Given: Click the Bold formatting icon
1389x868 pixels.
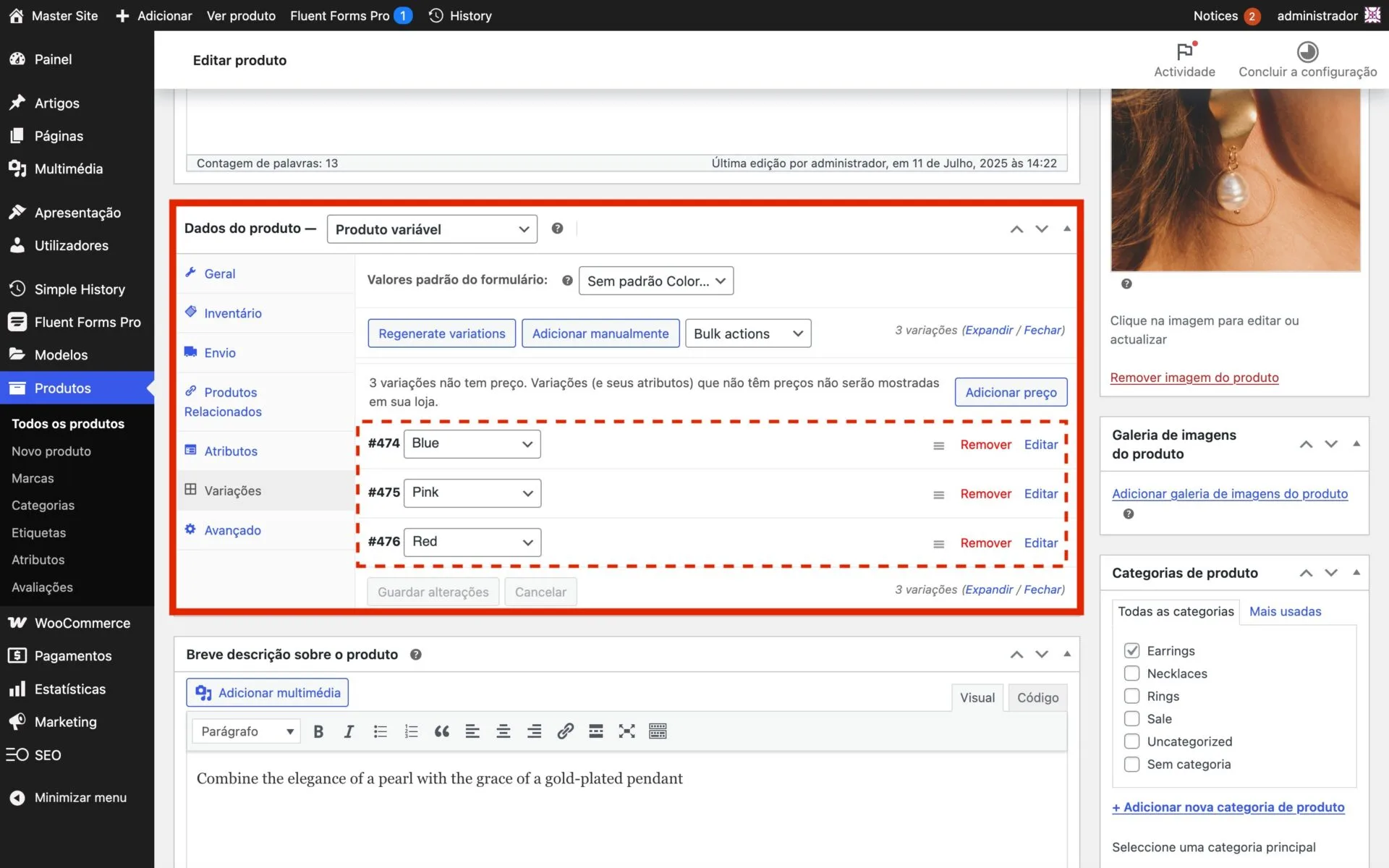Looking at the screenshot, I should 318,731.
